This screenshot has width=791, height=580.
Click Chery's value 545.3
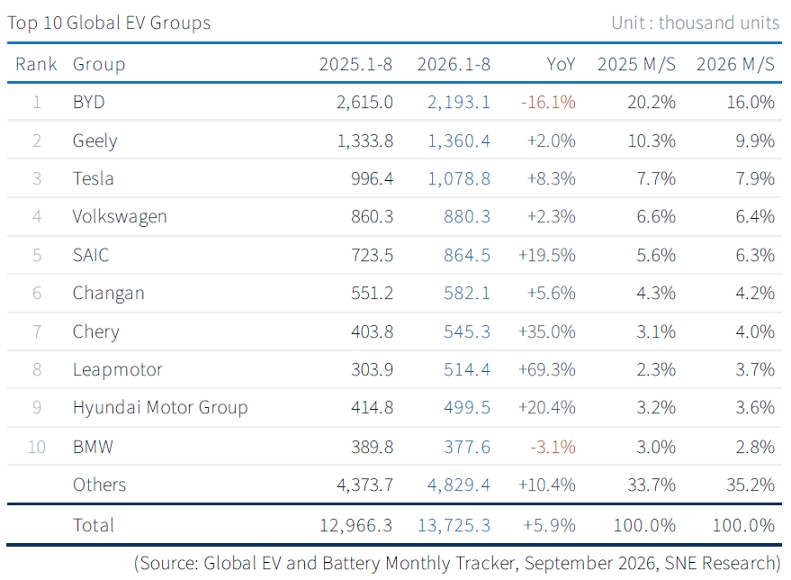[467, 332]
